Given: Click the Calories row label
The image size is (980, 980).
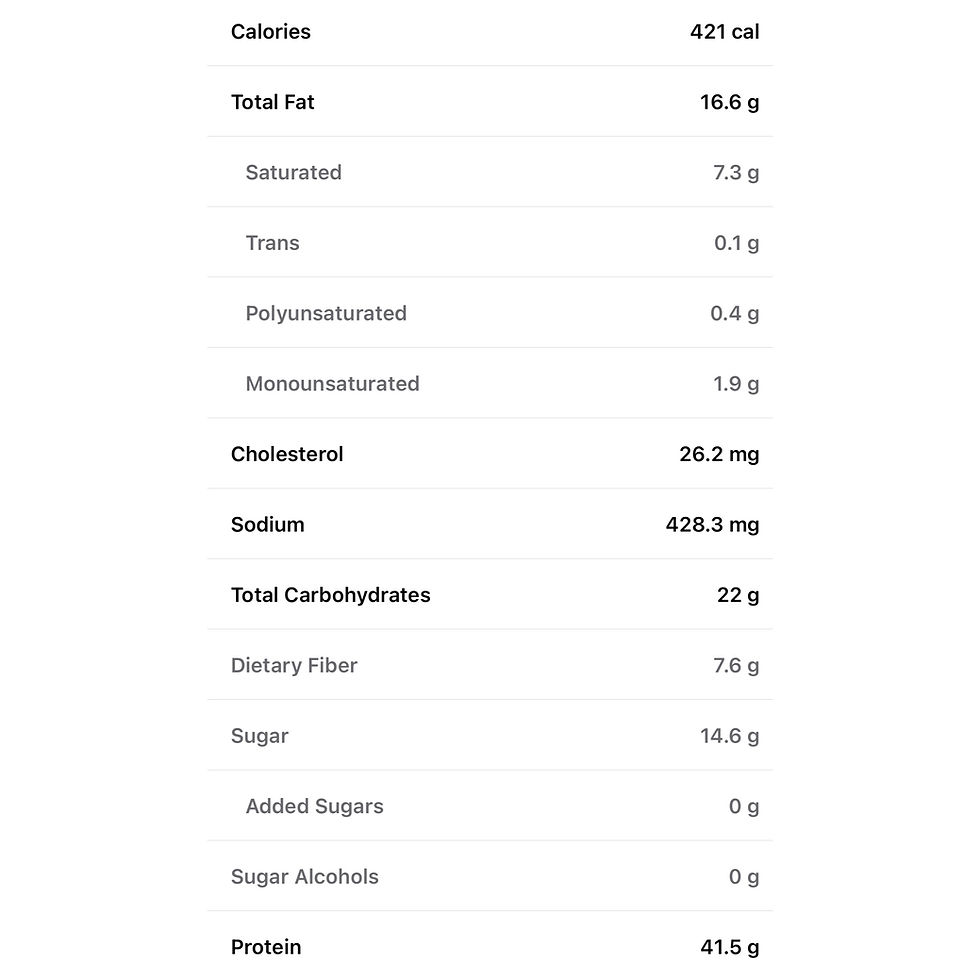Looking at the screenshot, I should click(x=270, y=32).
